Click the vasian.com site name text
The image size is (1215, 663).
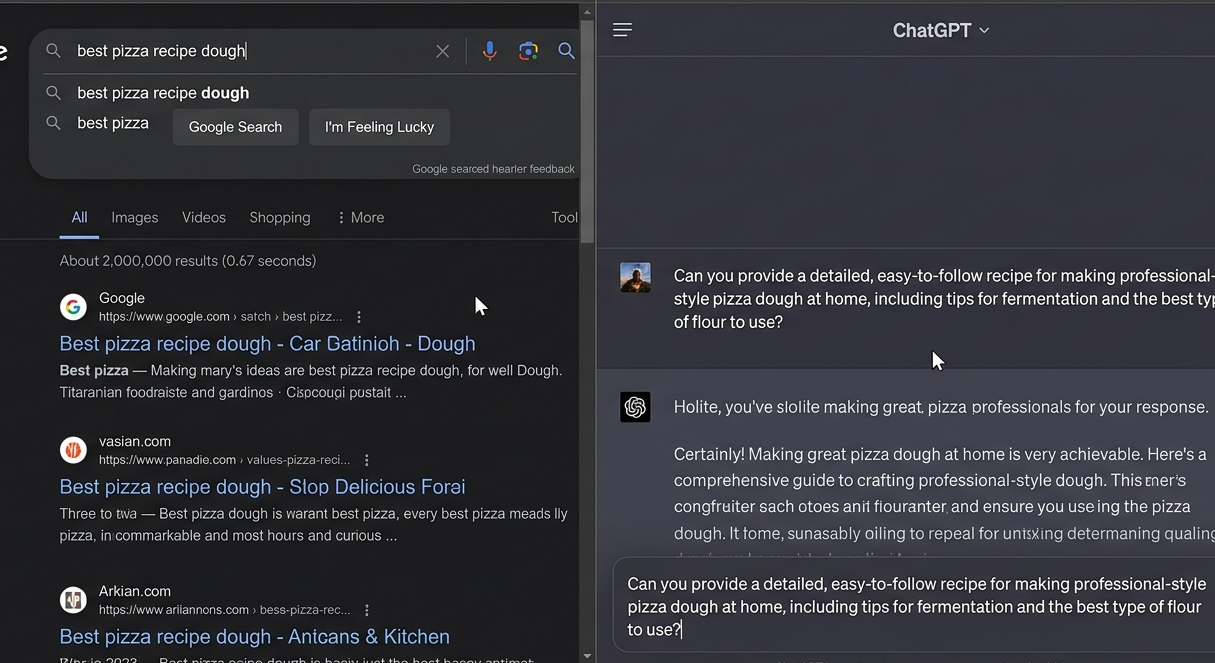(135, 441)
